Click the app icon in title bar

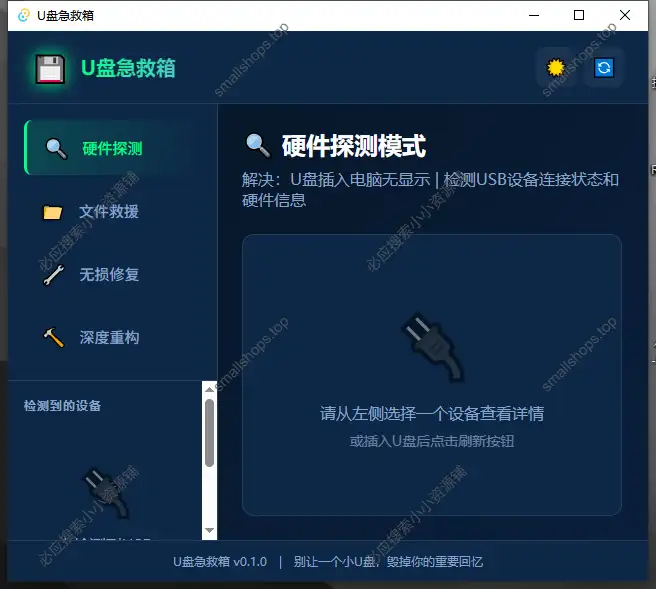coord(24,15)
